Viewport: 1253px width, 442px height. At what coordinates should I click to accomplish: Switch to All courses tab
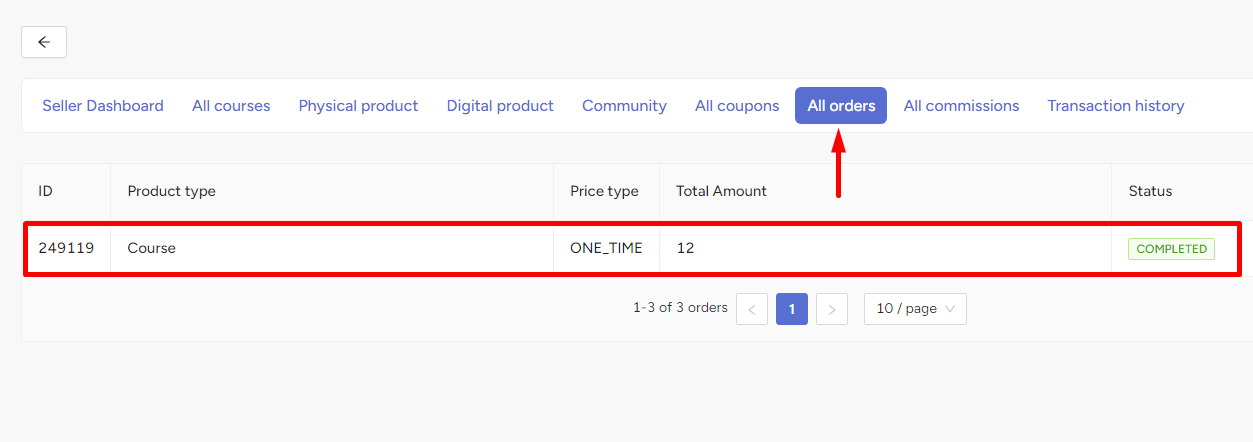tap(231, 106)
